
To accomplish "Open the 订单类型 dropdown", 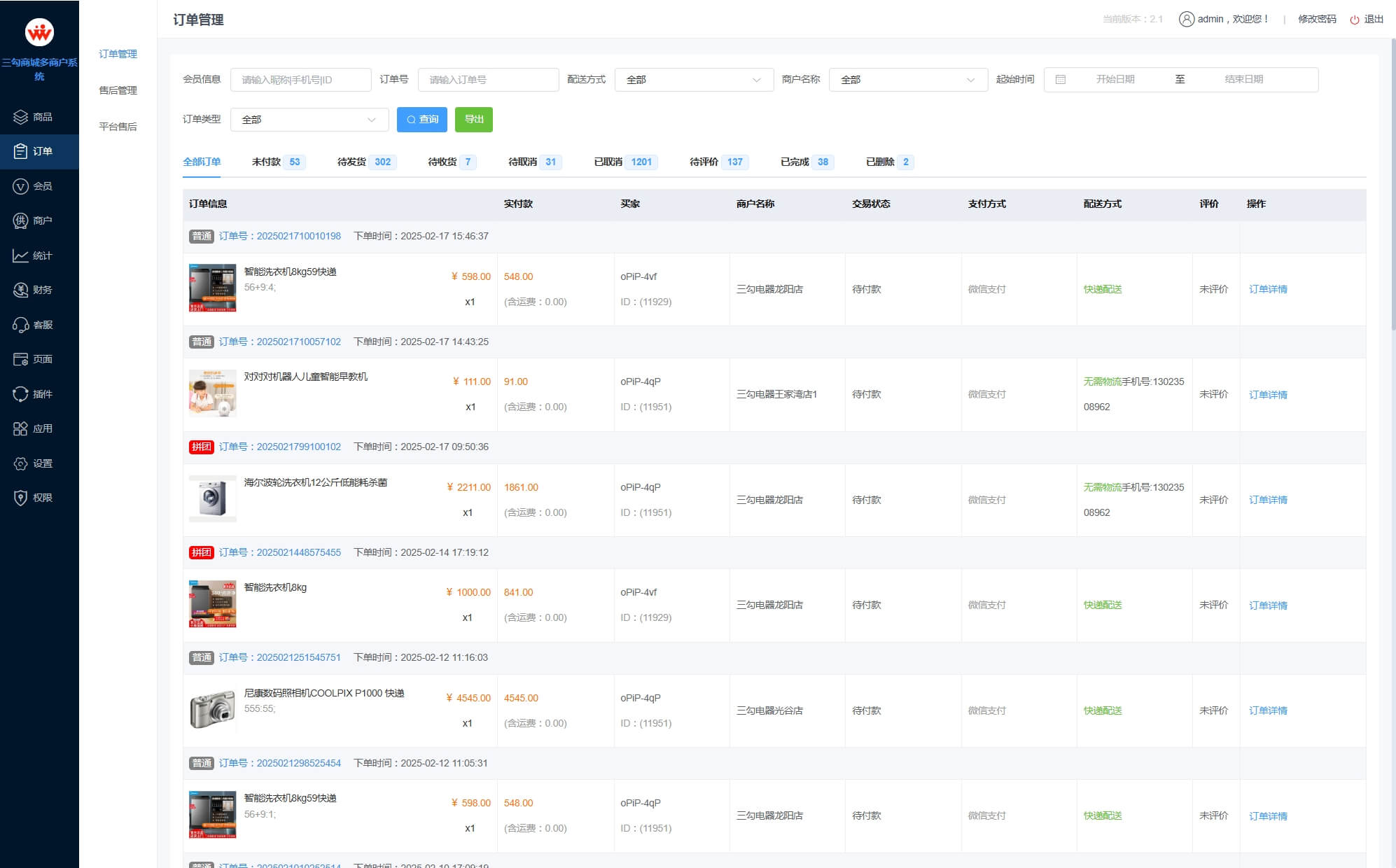I will pyautogui.click(x=309, y=120).
